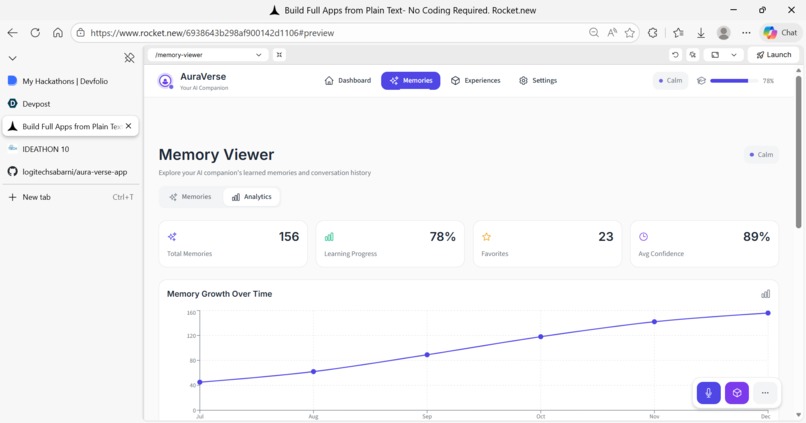Click the preview refresh icon in toolbar
This screenshot has height=423, width=806.
coord(675,54)
